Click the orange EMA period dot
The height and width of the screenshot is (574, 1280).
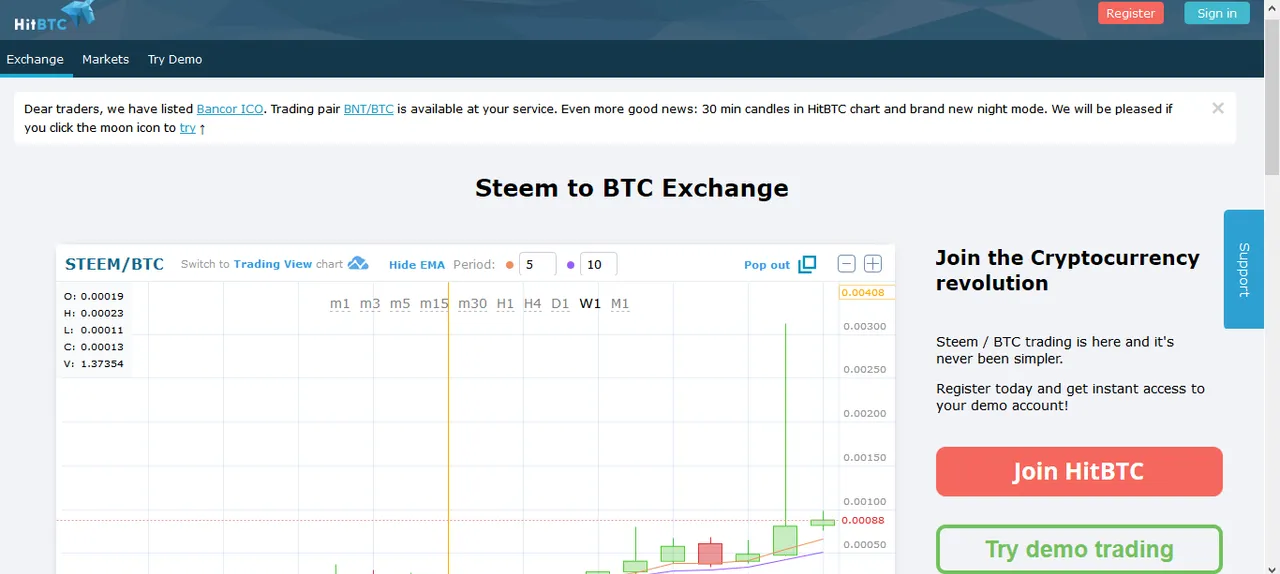click(510, 265)
